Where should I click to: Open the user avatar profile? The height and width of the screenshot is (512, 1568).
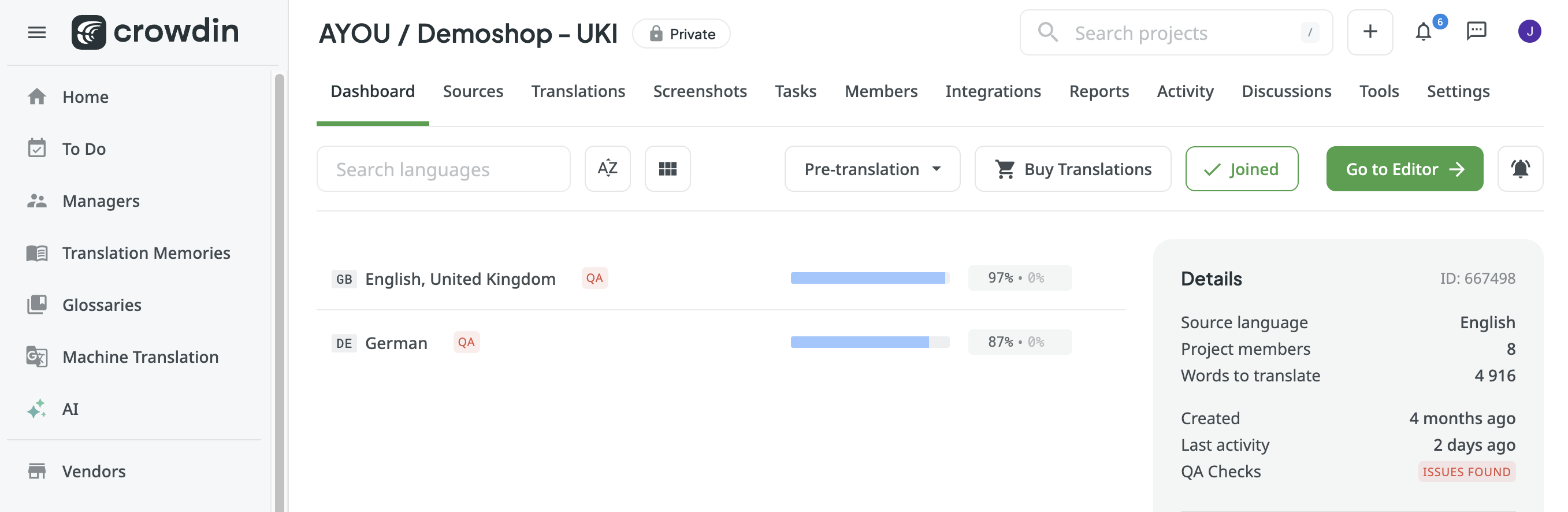pos(1529,32)
